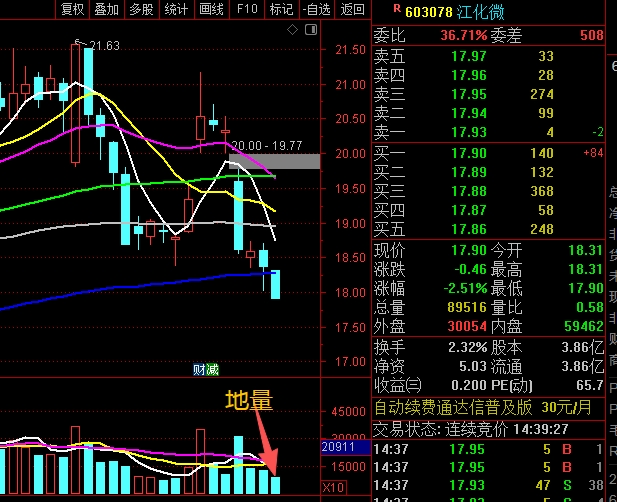This screenshot has height=502, width=617.
Task: Open the 统计 statistics tool
Action: [x=176, y=9]
